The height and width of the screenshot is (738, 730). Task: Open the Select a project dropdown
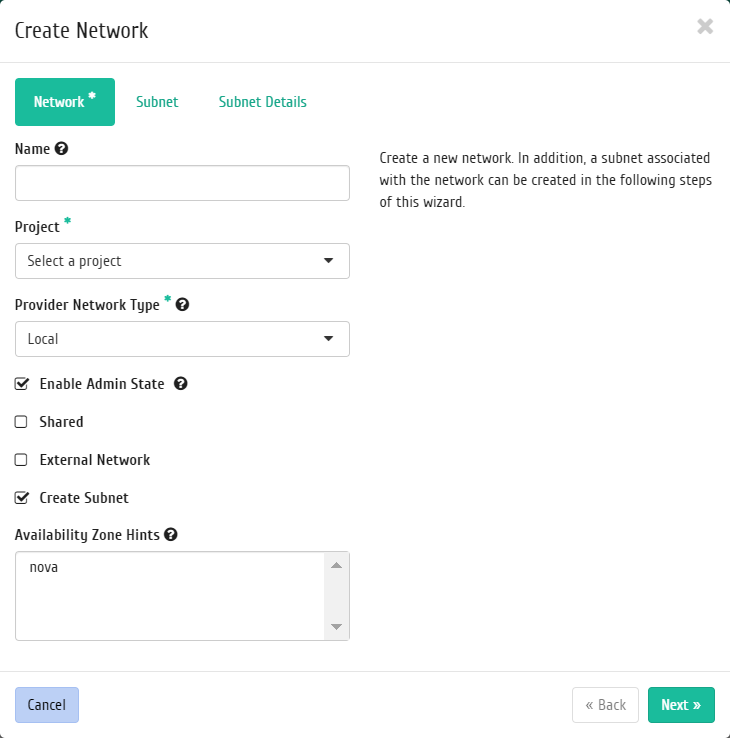coord(182,261)
